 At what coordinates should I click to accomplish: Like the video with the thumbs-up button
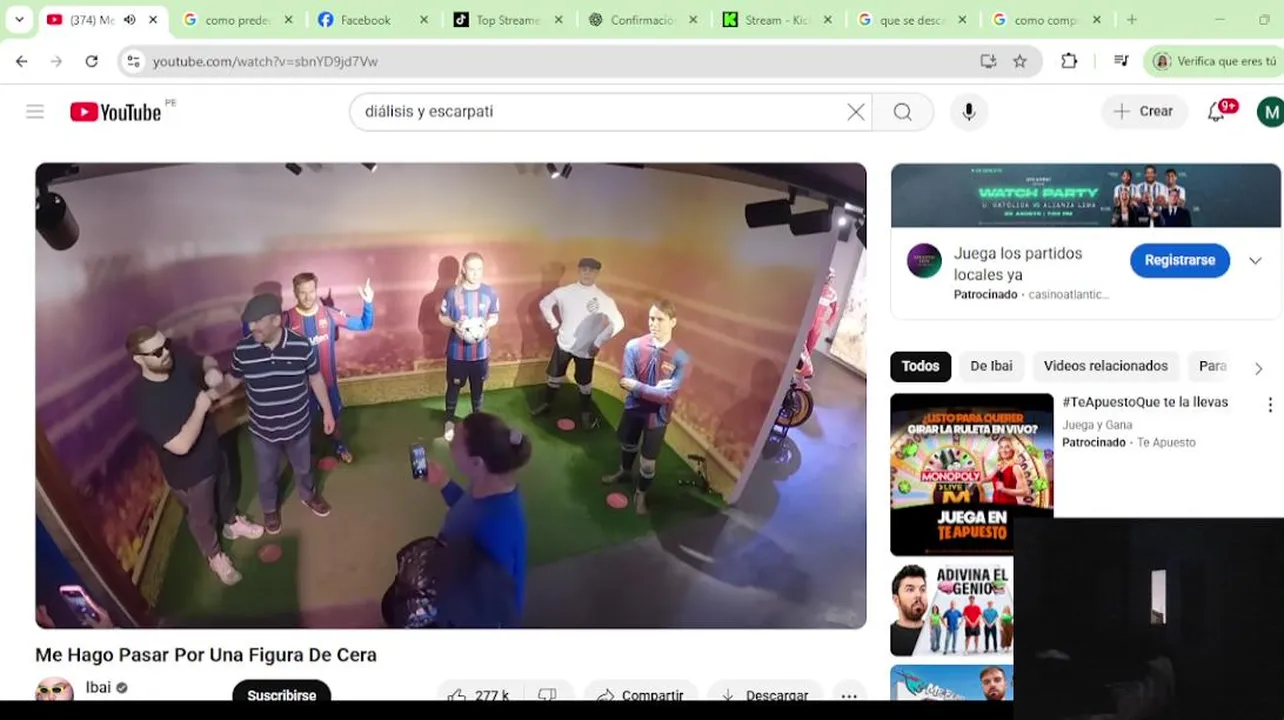(x=478, y=695)
